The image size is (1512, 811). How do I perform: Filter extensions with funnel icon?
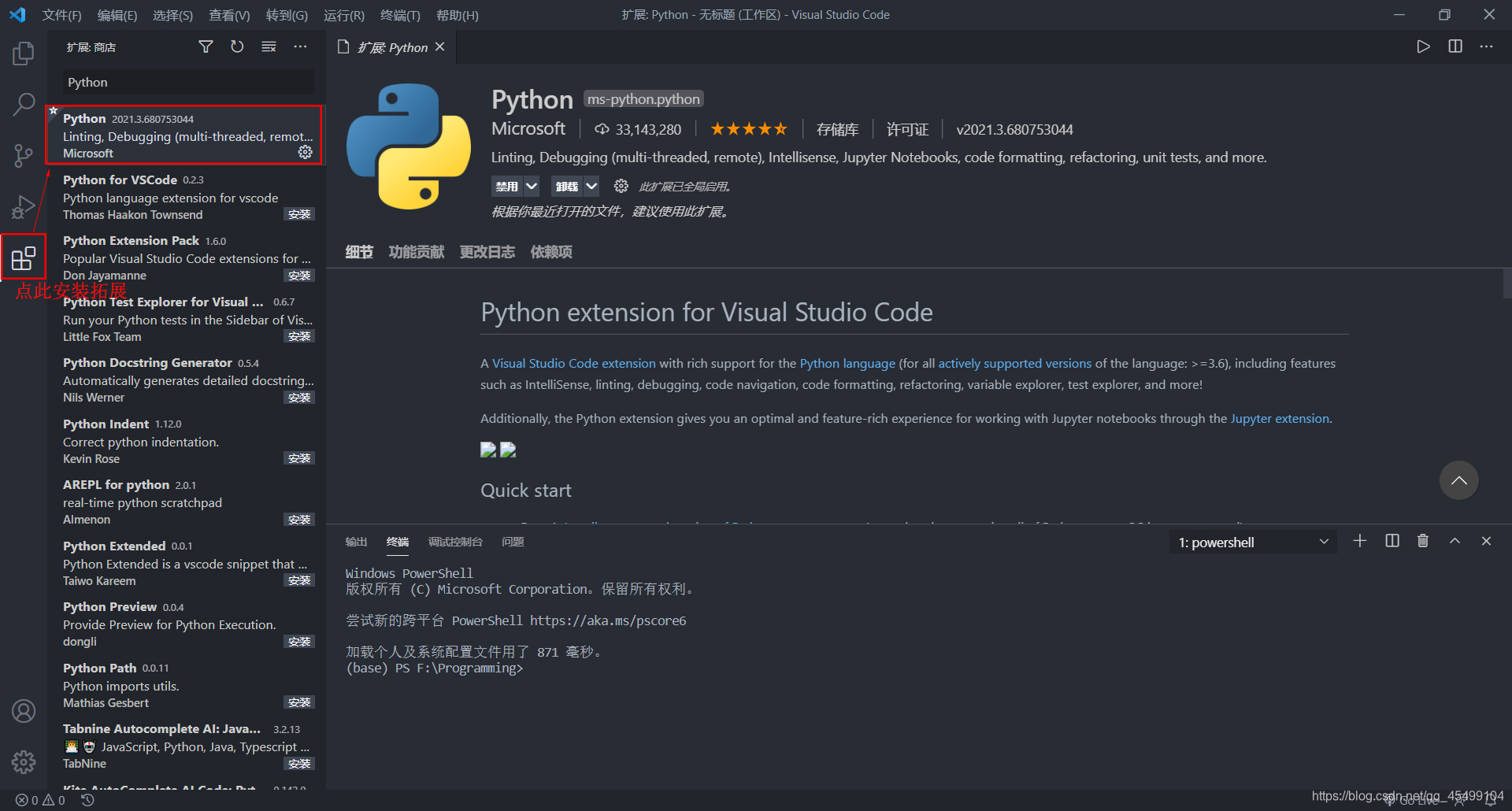[x=206, y=47]
